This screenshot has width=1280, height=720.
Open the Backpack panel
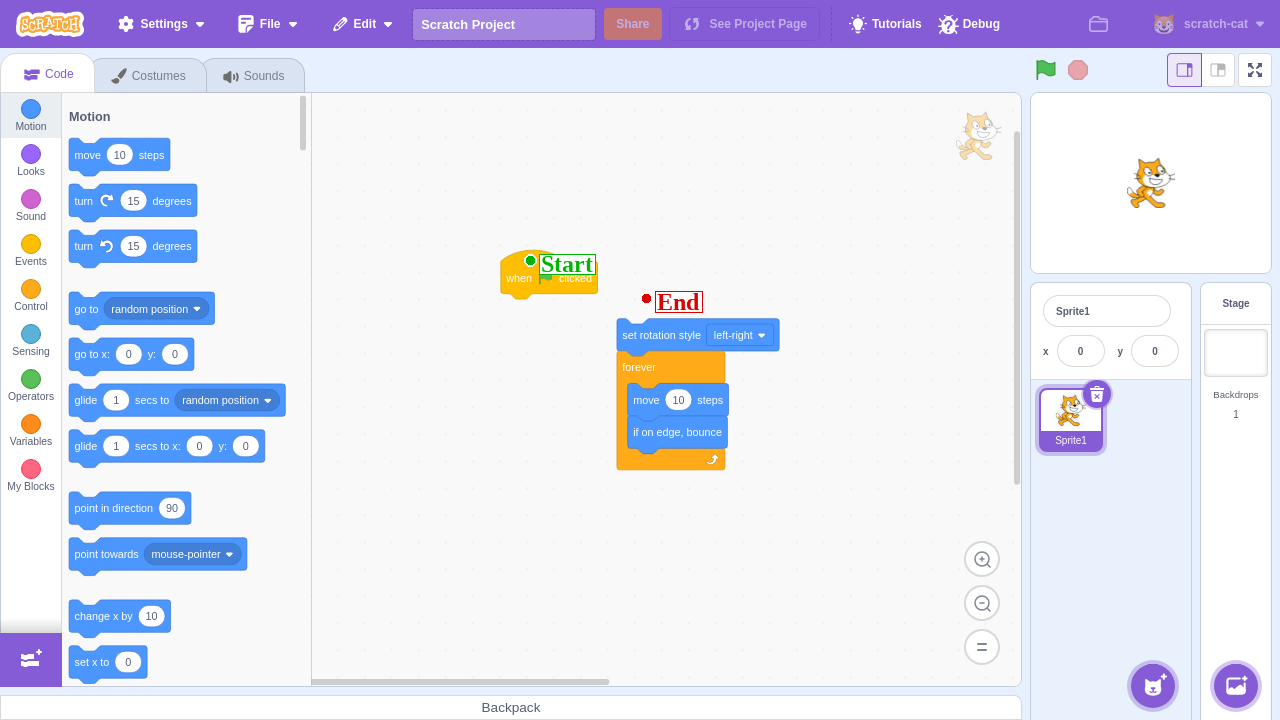511,707
